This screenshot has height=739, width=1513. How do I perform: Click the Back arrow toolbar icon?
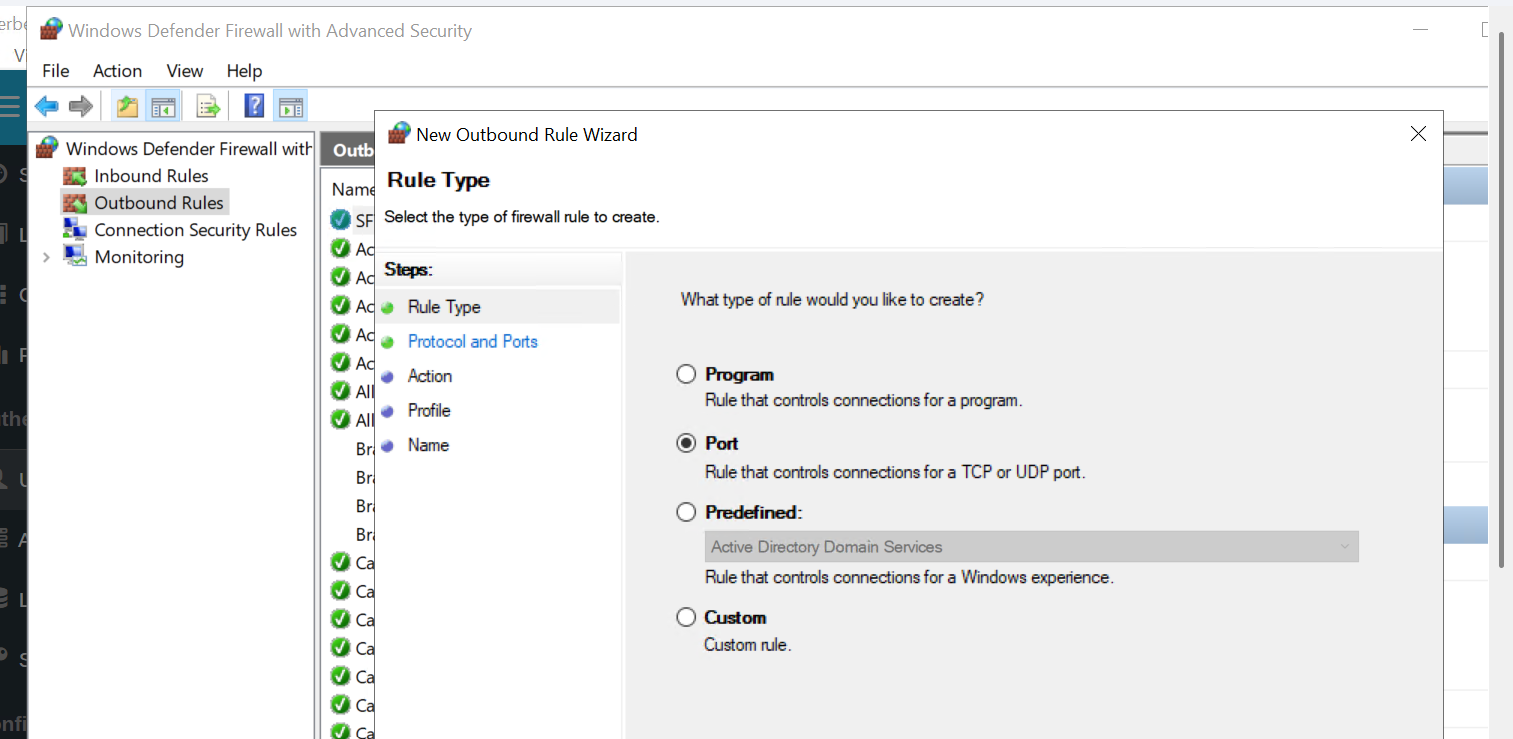[47, 106]
